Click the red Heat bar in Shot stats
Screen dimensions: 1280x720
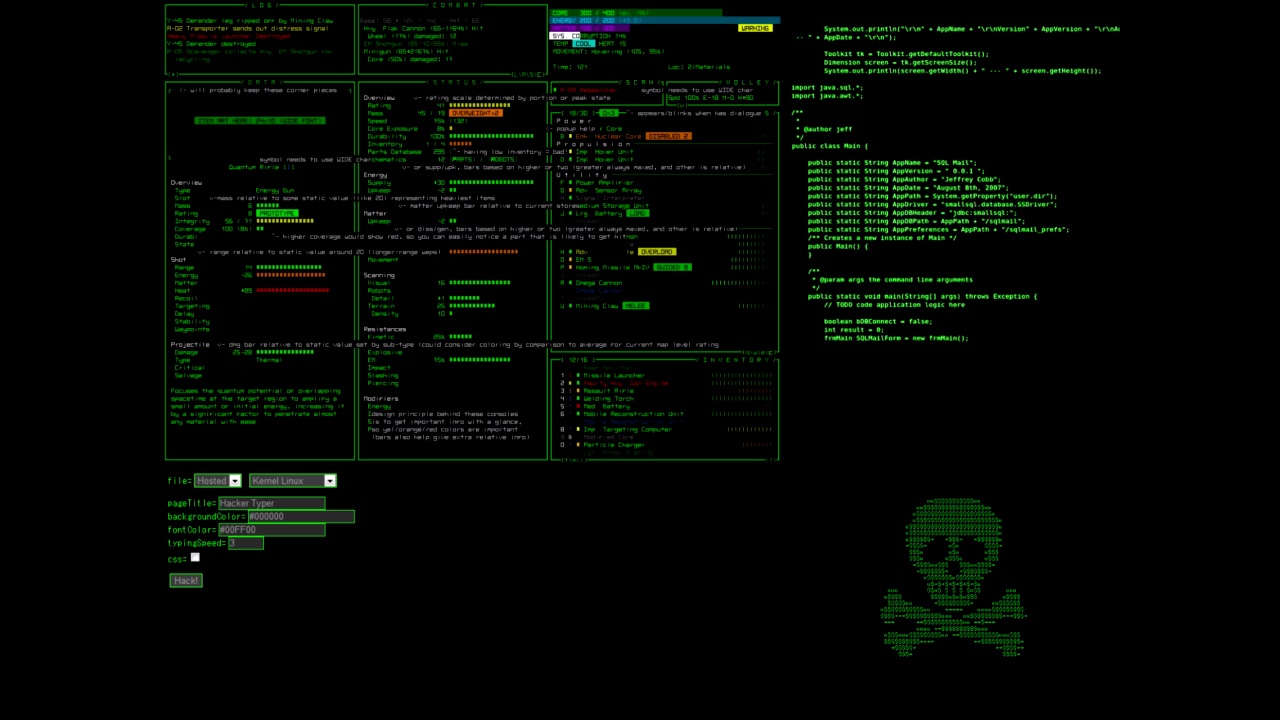(x=292, y=291)
